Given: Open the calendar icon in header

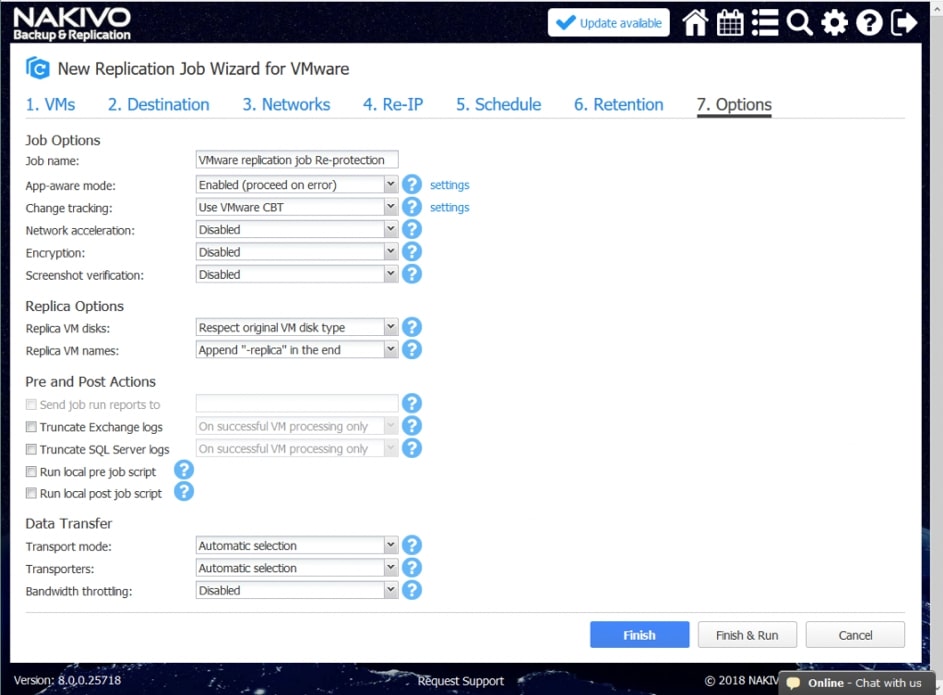Looking at the screenshot, I should point(731,23).
